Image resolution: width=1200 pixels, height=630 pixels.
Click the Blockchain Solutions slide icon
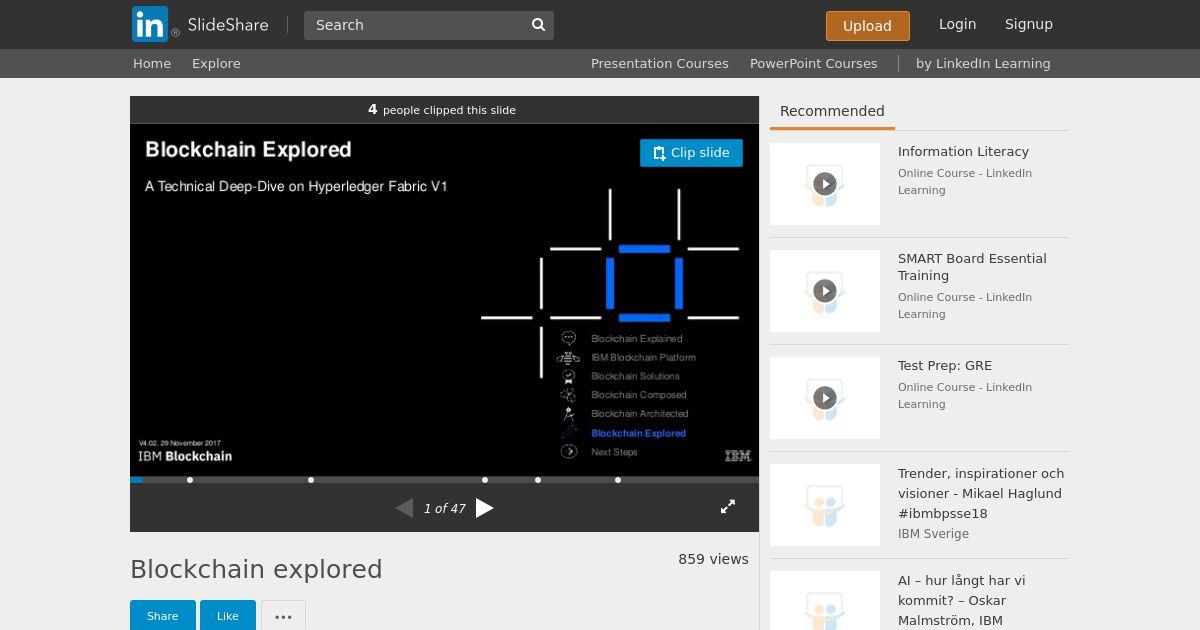click(x=568, y=376)
